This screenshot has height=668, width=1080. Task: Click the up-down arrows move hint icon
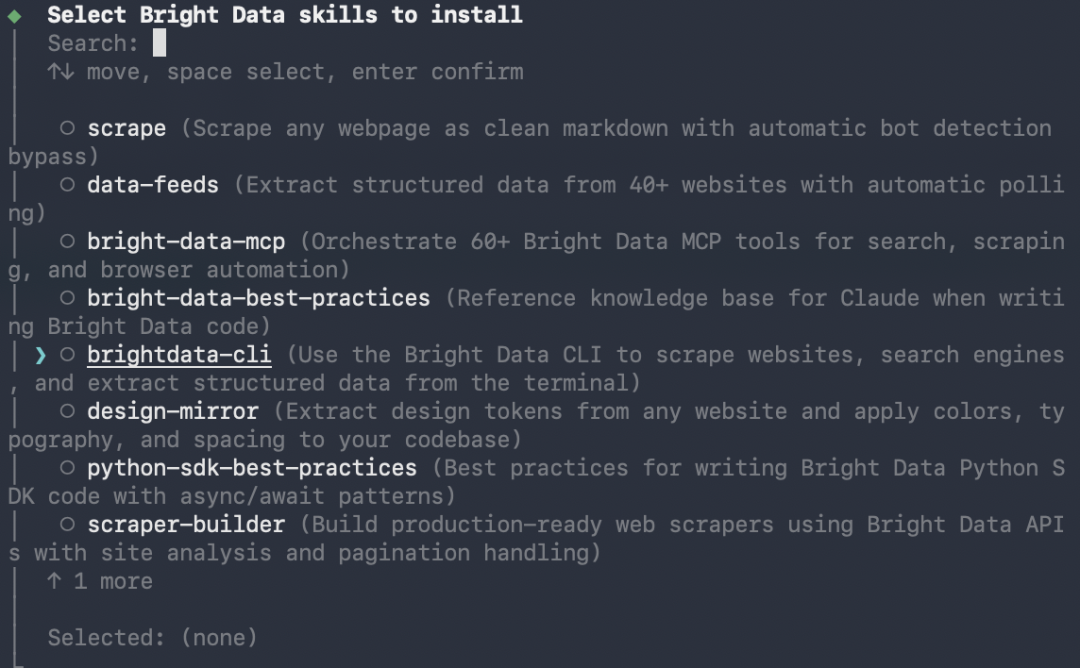click(x=61, y=72)
